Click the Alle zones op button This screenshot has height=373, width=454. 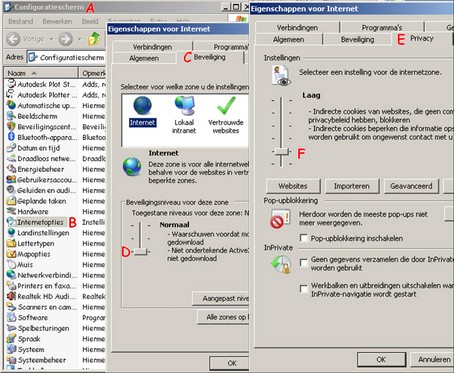[223, 317]
